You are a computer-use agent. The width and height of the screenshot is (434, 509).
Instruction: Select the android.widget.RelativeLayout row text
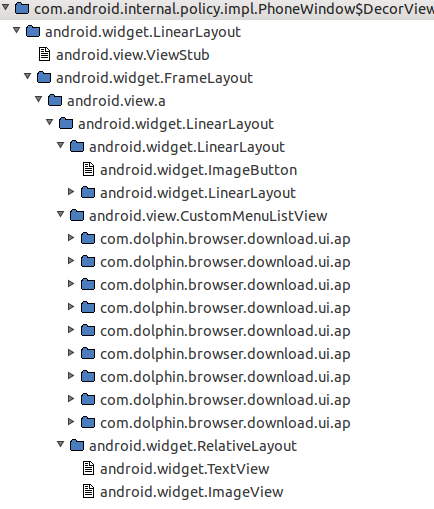(x=193, y=446)
